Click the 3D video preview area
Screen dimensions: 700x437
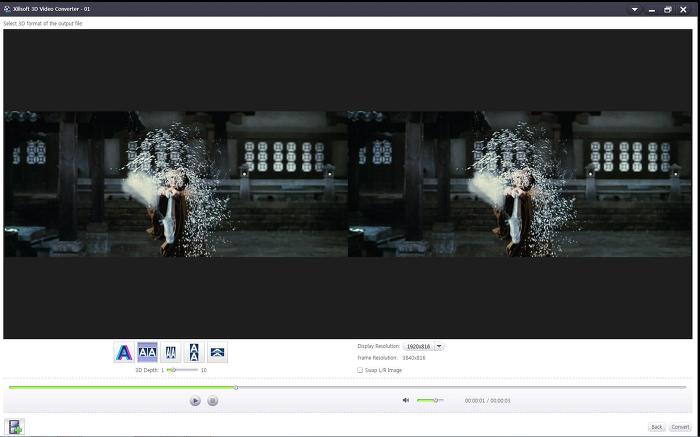click(348, 184)
